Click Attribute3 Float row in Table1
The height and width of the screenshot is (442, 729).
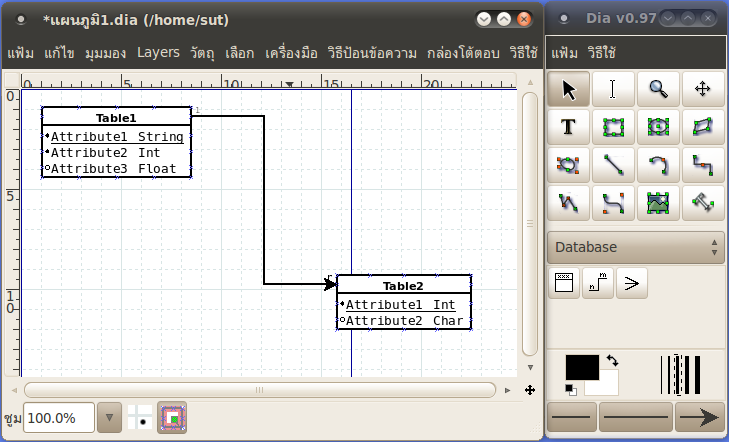[x=113, y=169]
